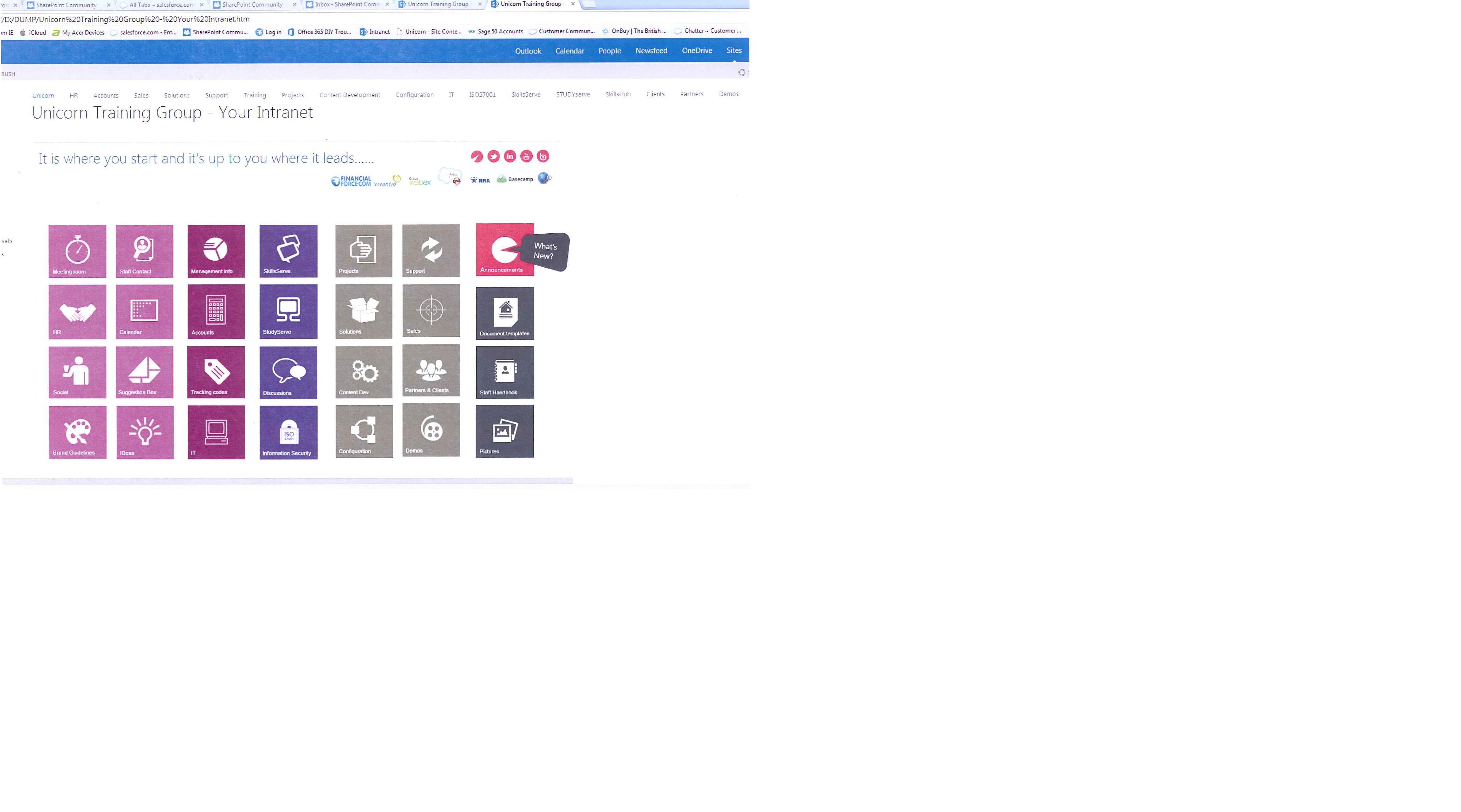Go to Accounts in top navigation
Viewport: 1461px width, 812px height.
(x=106, y=95)
